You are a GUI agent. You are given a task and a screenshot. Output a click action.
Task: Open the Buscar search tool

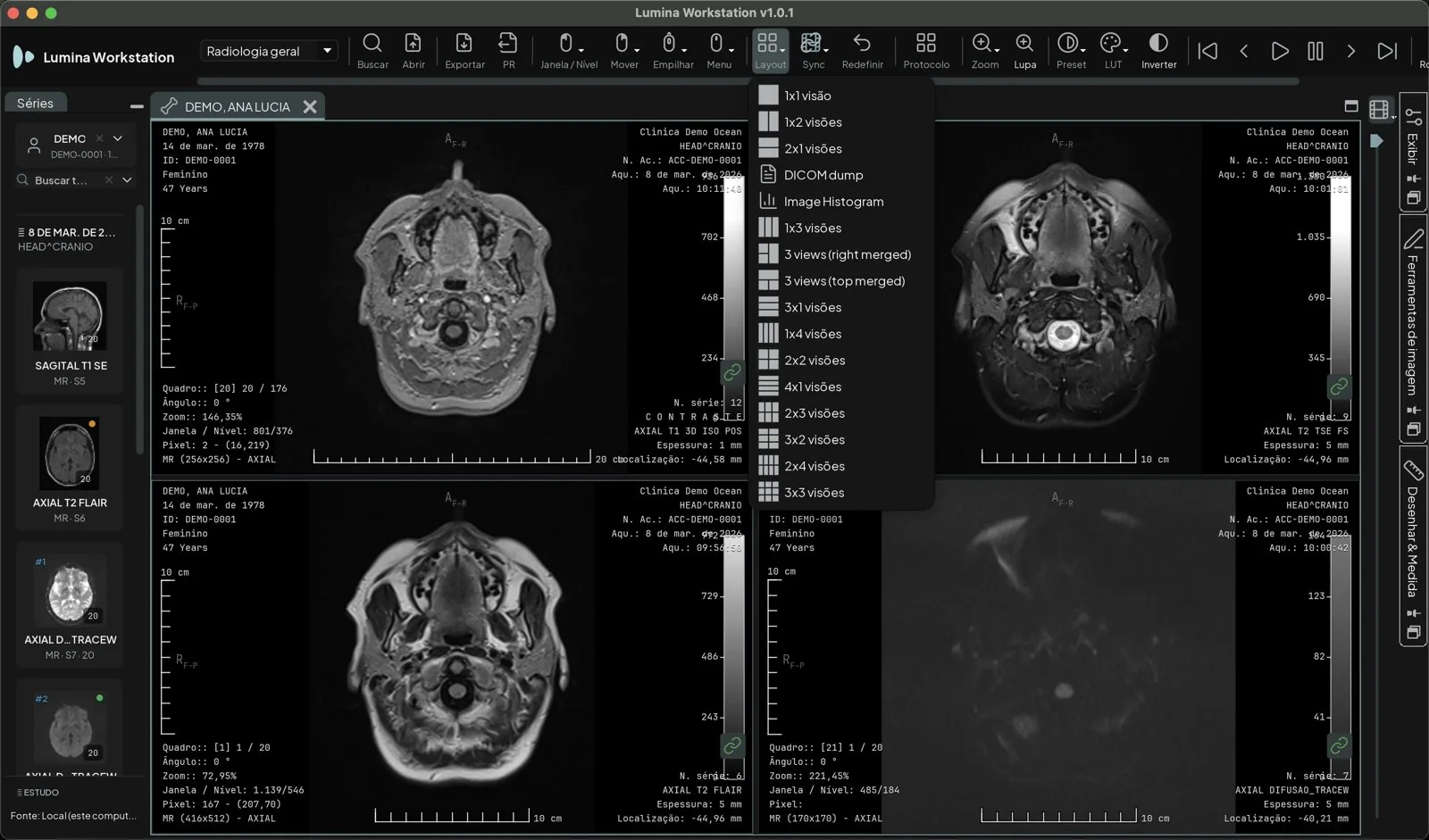coord(372,51)
